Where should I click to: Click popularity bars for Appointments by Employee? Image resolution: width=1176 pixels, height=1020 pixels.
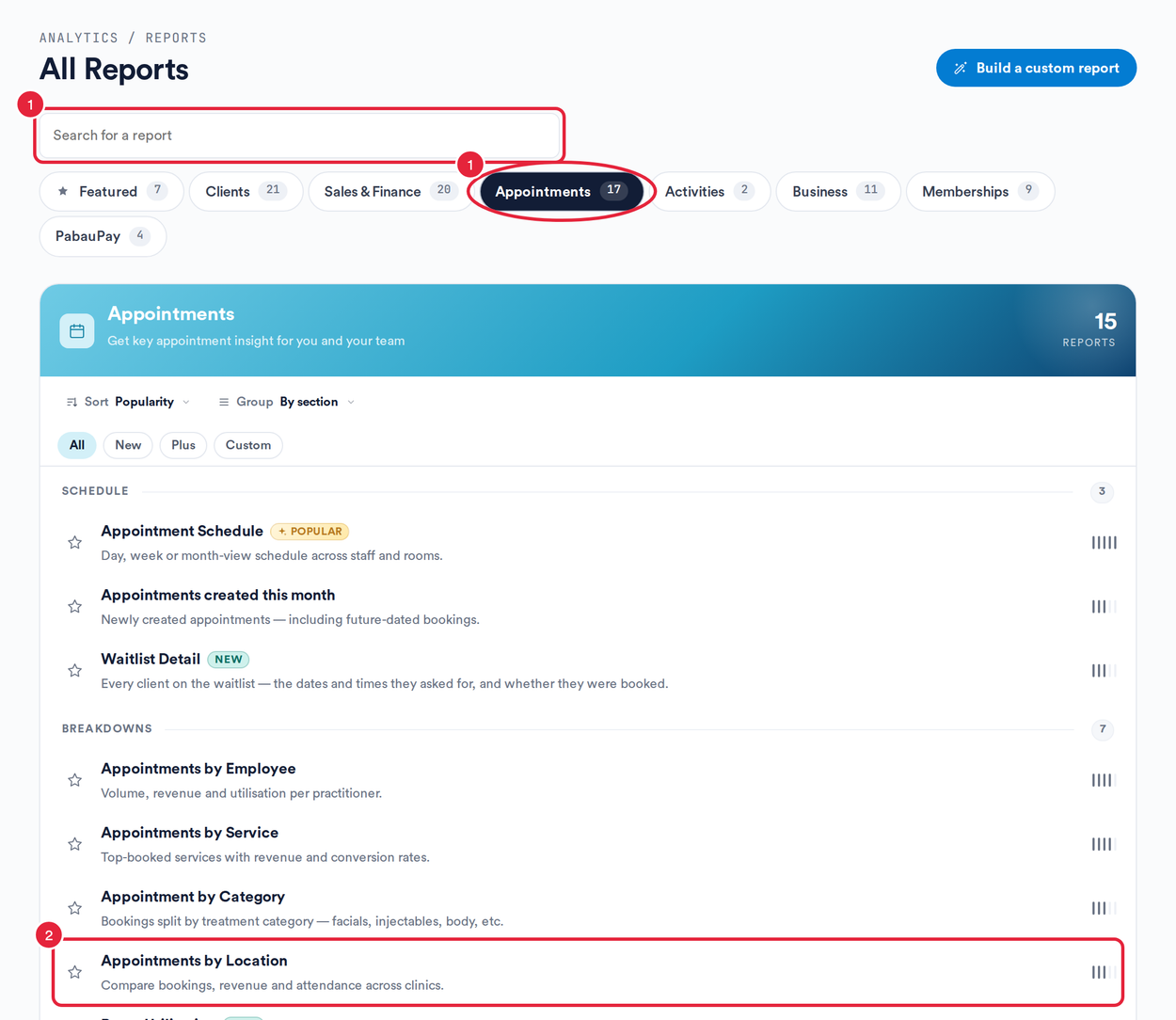click(x=1104, y=780)
